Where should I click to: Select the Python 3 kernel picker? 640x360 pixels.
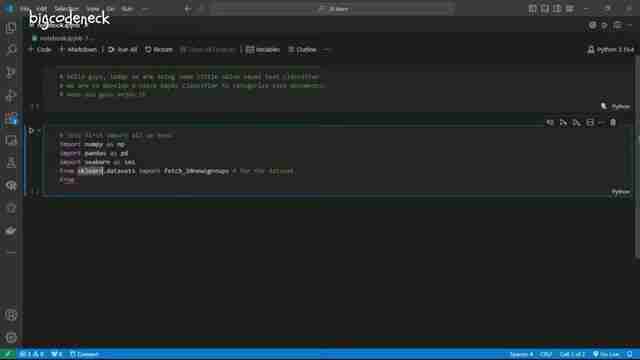(x=611, y=50)
